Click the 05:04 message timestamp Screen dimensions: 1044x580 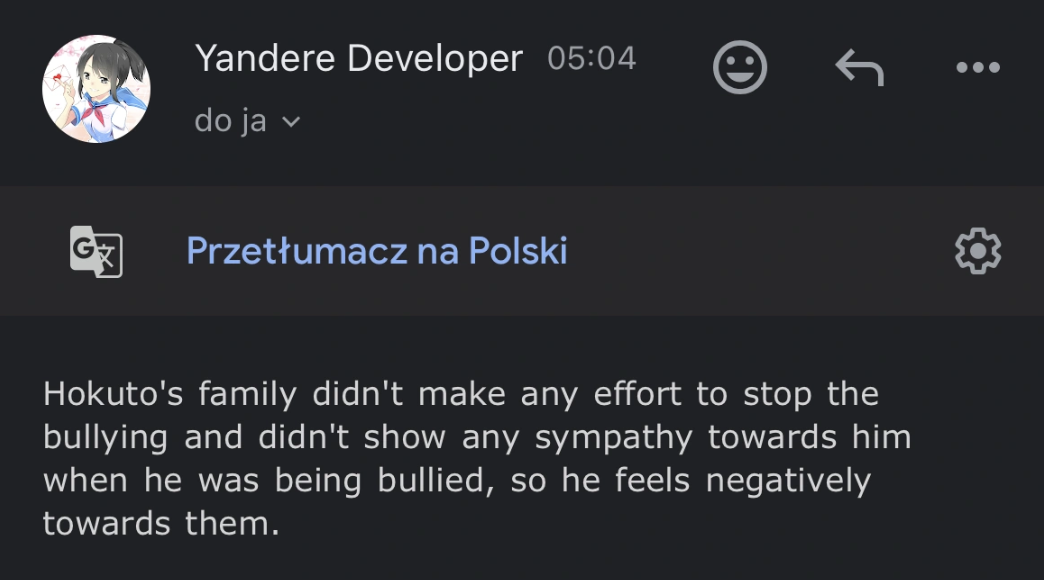[592, 58]
